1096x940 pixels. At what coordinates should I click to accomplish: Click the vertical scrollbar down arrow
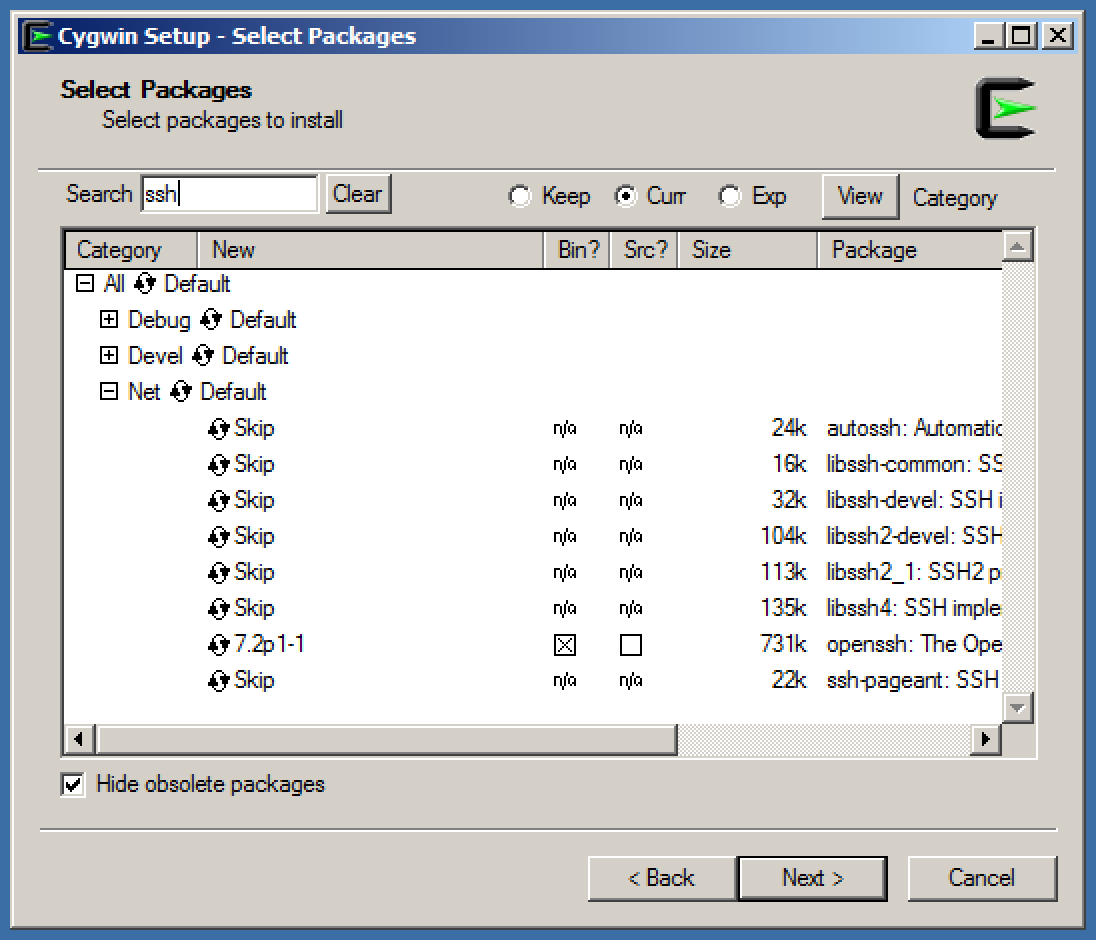[1018, 709]
